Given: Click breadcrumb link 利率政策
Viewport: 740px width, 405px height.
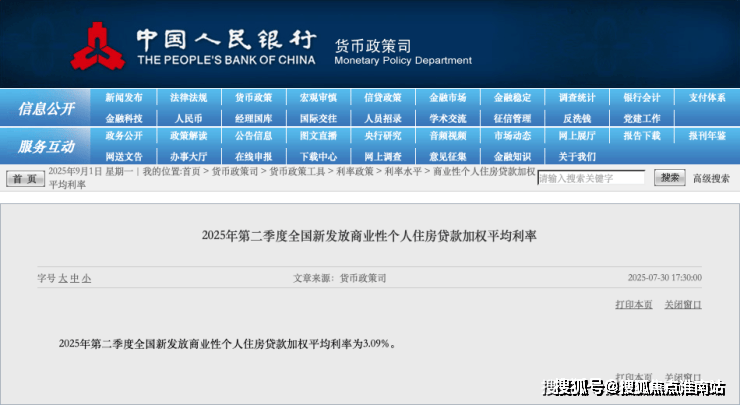Looking at the screenshot, I should click(354, 171).
